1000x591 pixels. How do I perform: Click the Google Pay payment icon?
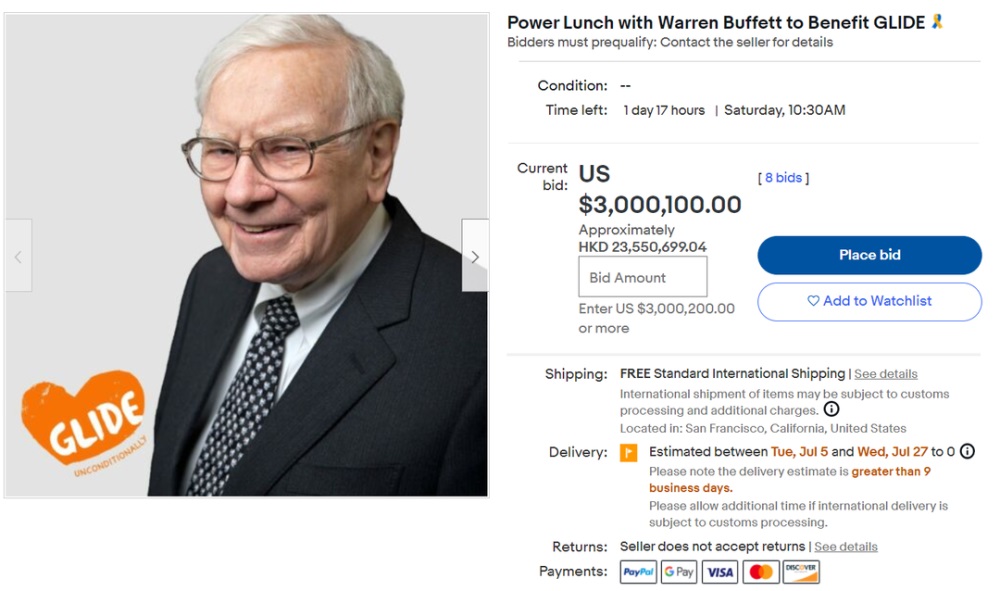tap(679, 572)
